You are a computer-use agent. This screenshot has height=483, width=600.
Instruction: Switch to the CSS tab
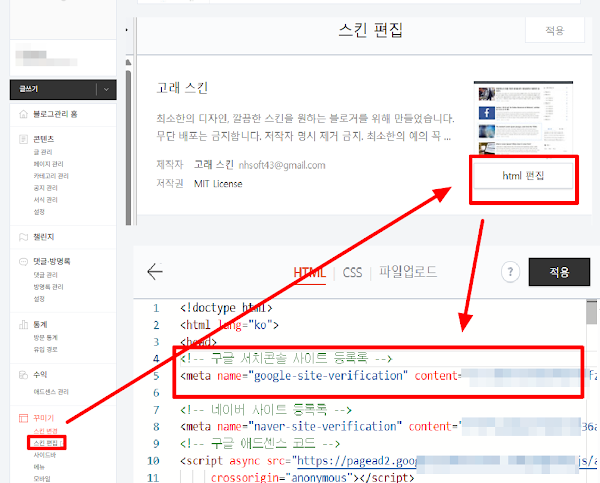click(352, 273)
